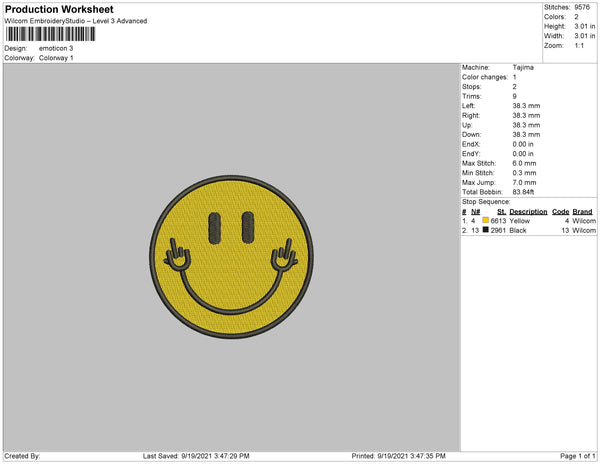Click the Trims value '9'
Viewport: 600px width, 464px height.
[x=515, y=96]
